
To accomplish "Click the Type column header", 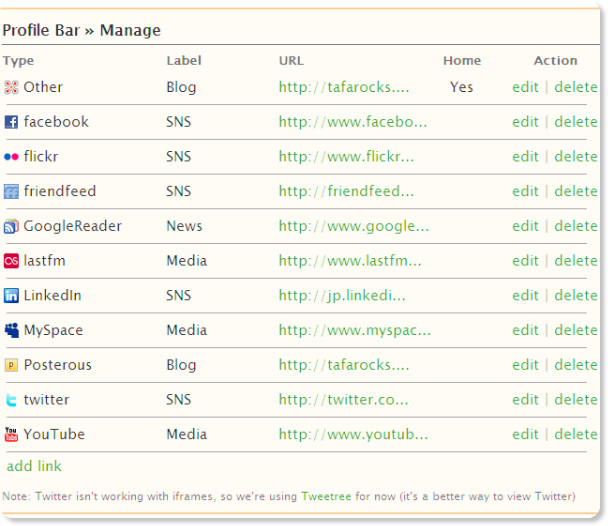I will tap(18, 61).
